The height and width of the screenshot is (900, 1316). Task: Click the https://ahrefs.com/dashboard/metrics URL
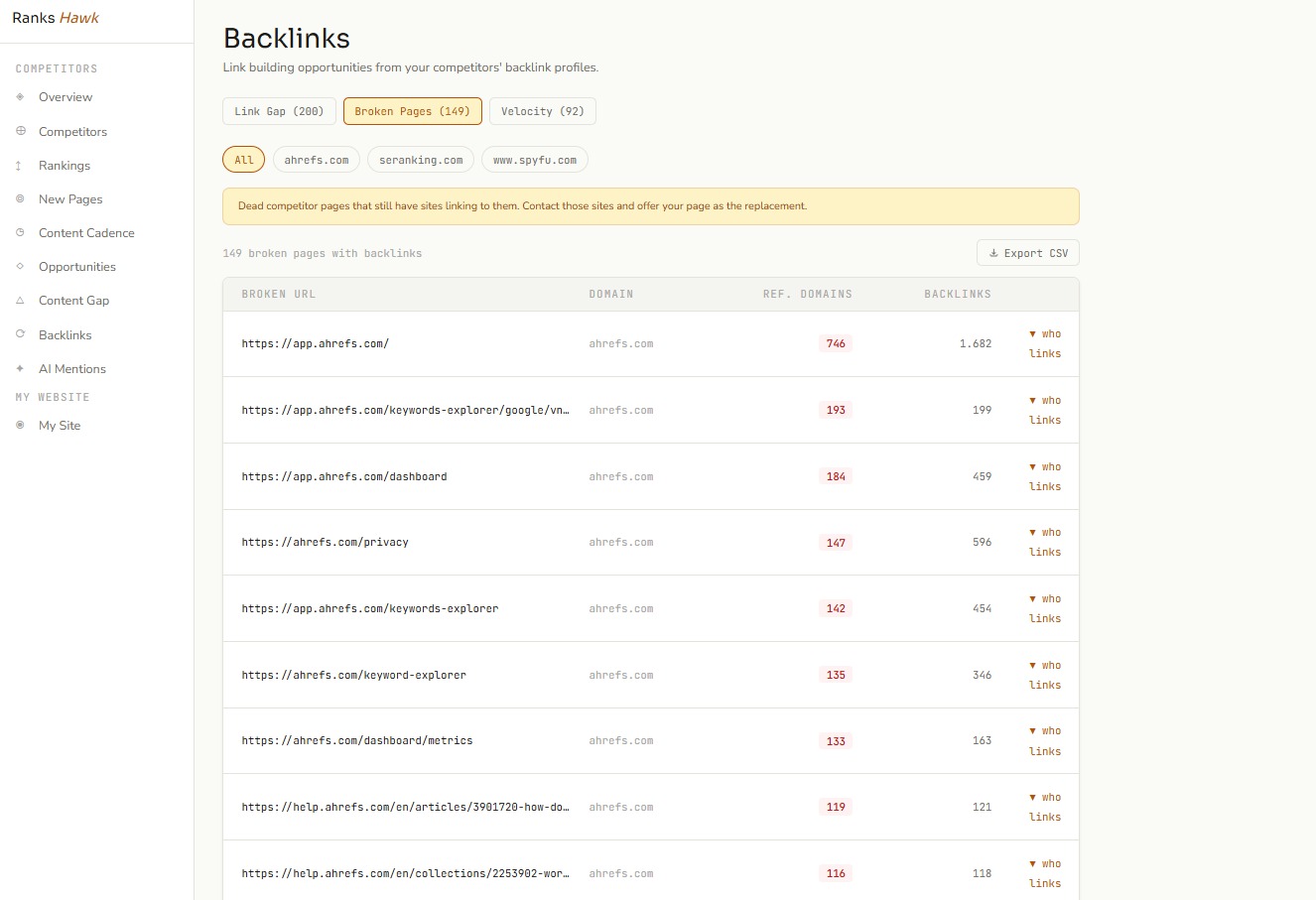357,741
